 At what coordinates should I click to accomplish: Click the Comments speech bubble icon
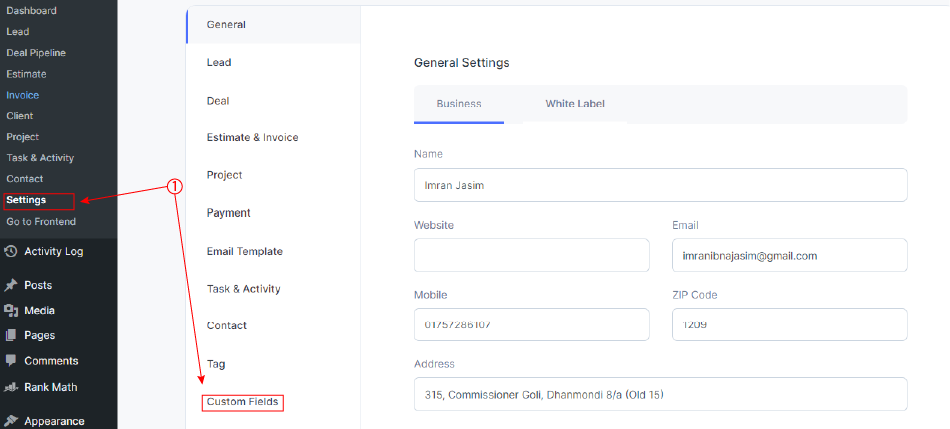pos(10,361)
